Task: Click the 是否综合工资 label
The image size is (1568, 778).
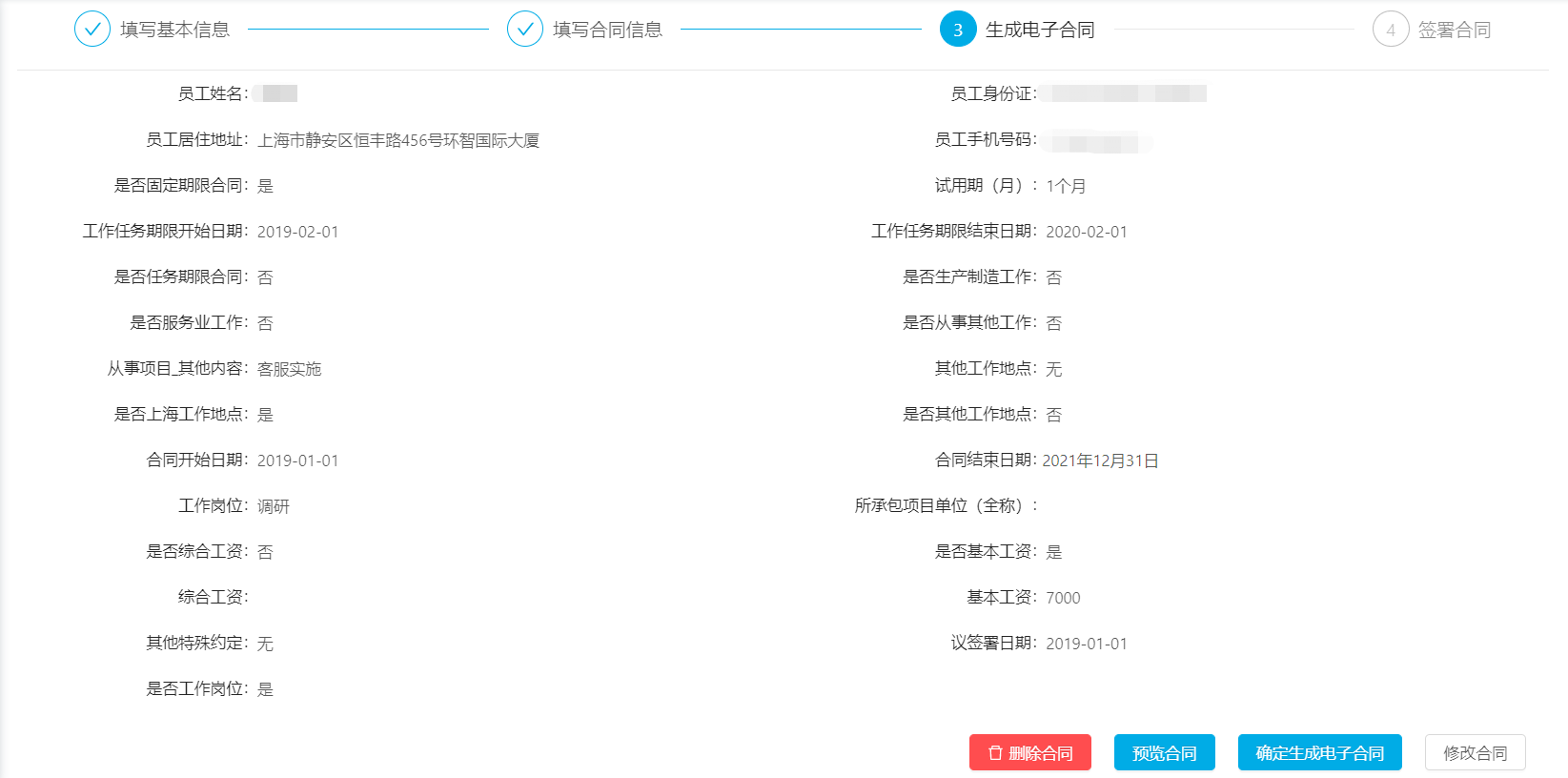Action: [197, 552]
